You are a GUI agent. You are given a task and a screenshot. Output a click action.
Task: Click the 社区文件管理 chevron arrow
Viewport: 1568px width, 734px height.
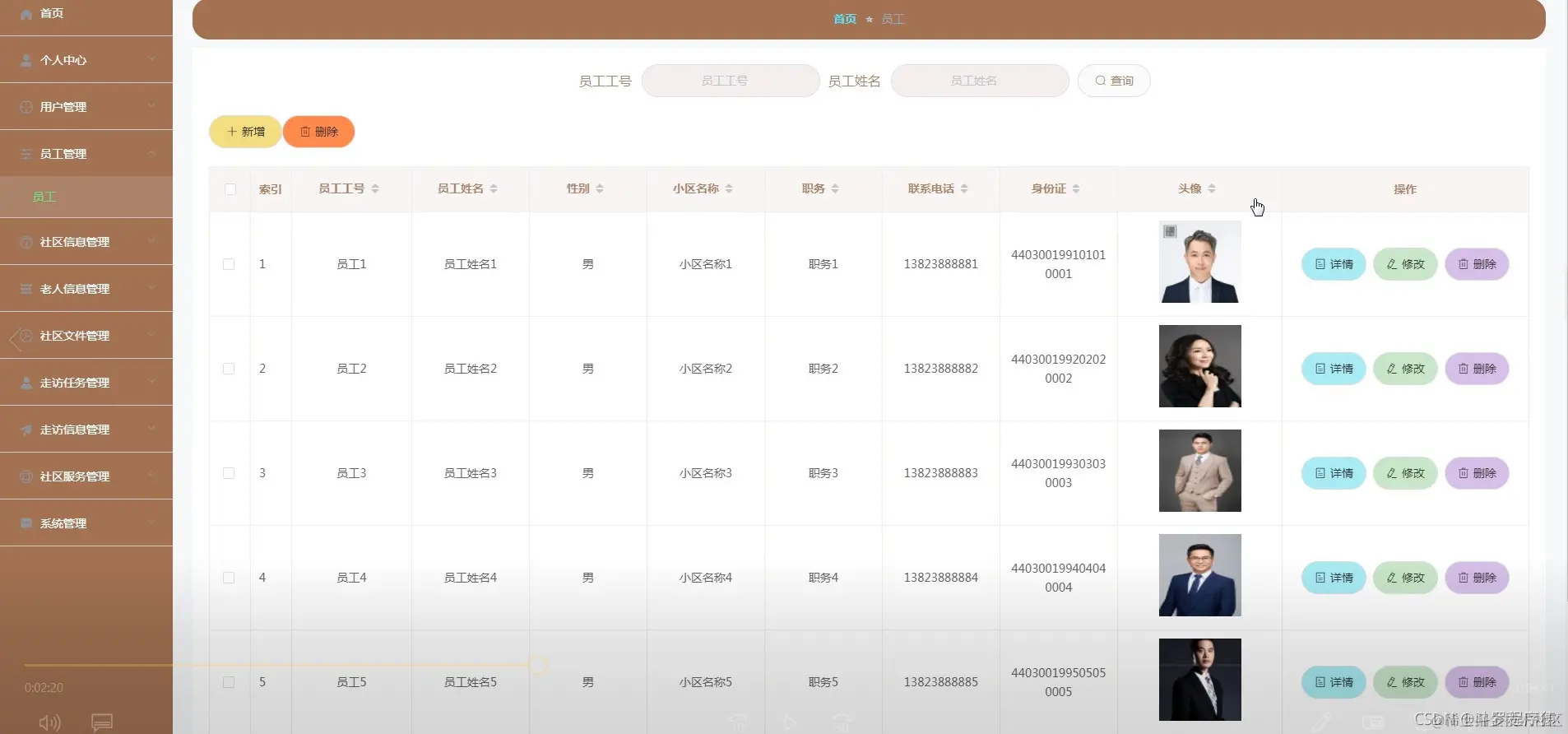151,335
